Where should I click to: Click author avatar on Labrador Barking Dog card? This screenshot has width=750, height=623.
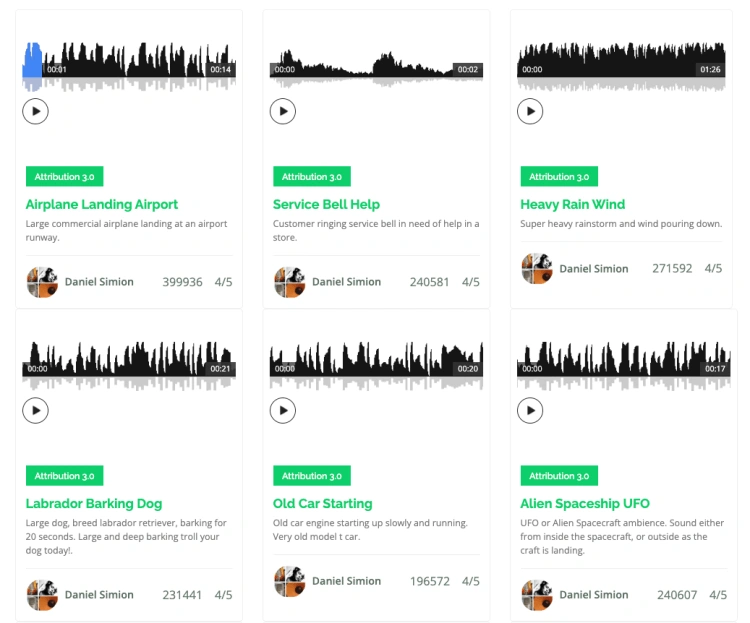click(x=42, y=595)
